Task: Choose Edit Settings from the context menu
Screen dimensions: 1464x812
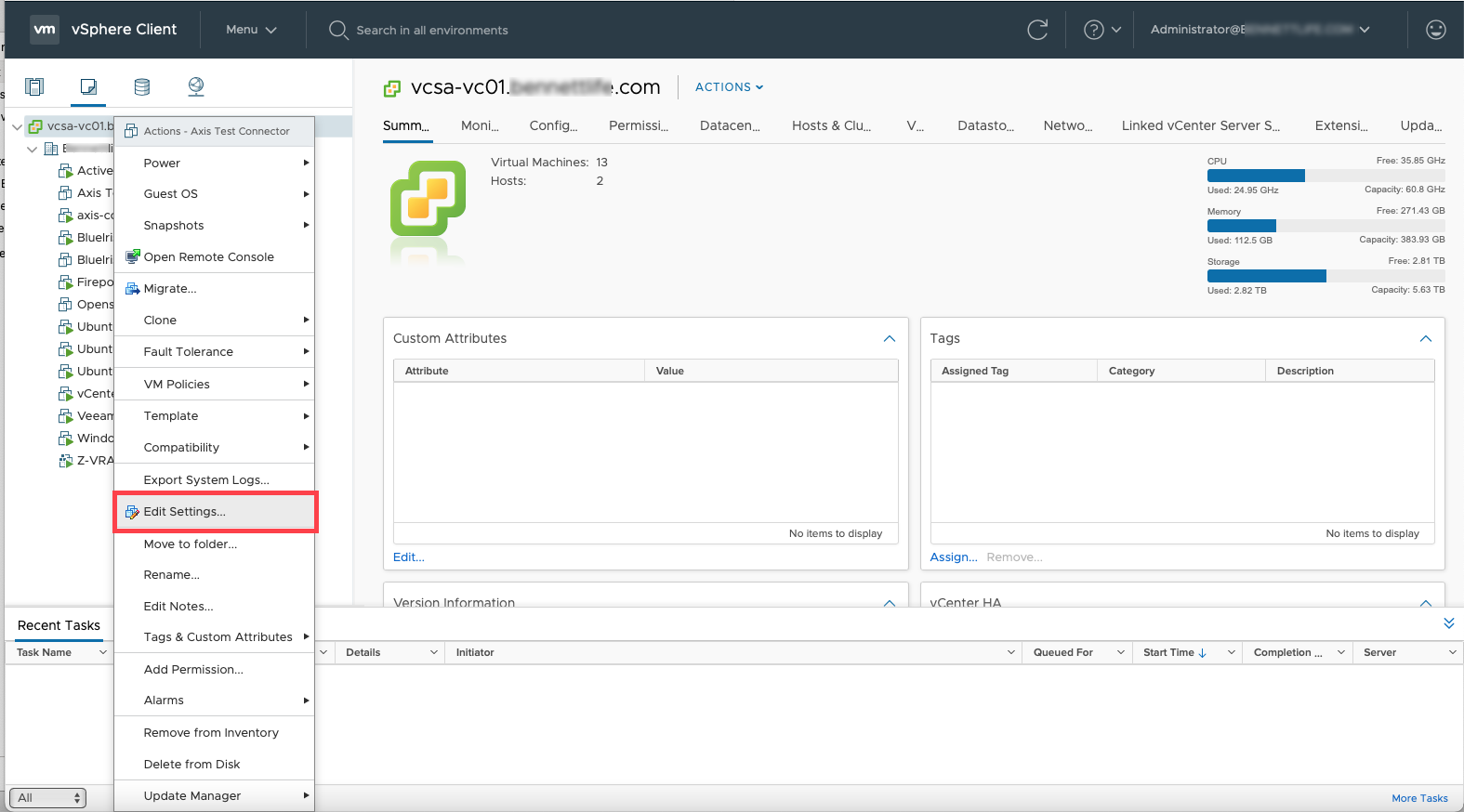Action: [215, 512]
